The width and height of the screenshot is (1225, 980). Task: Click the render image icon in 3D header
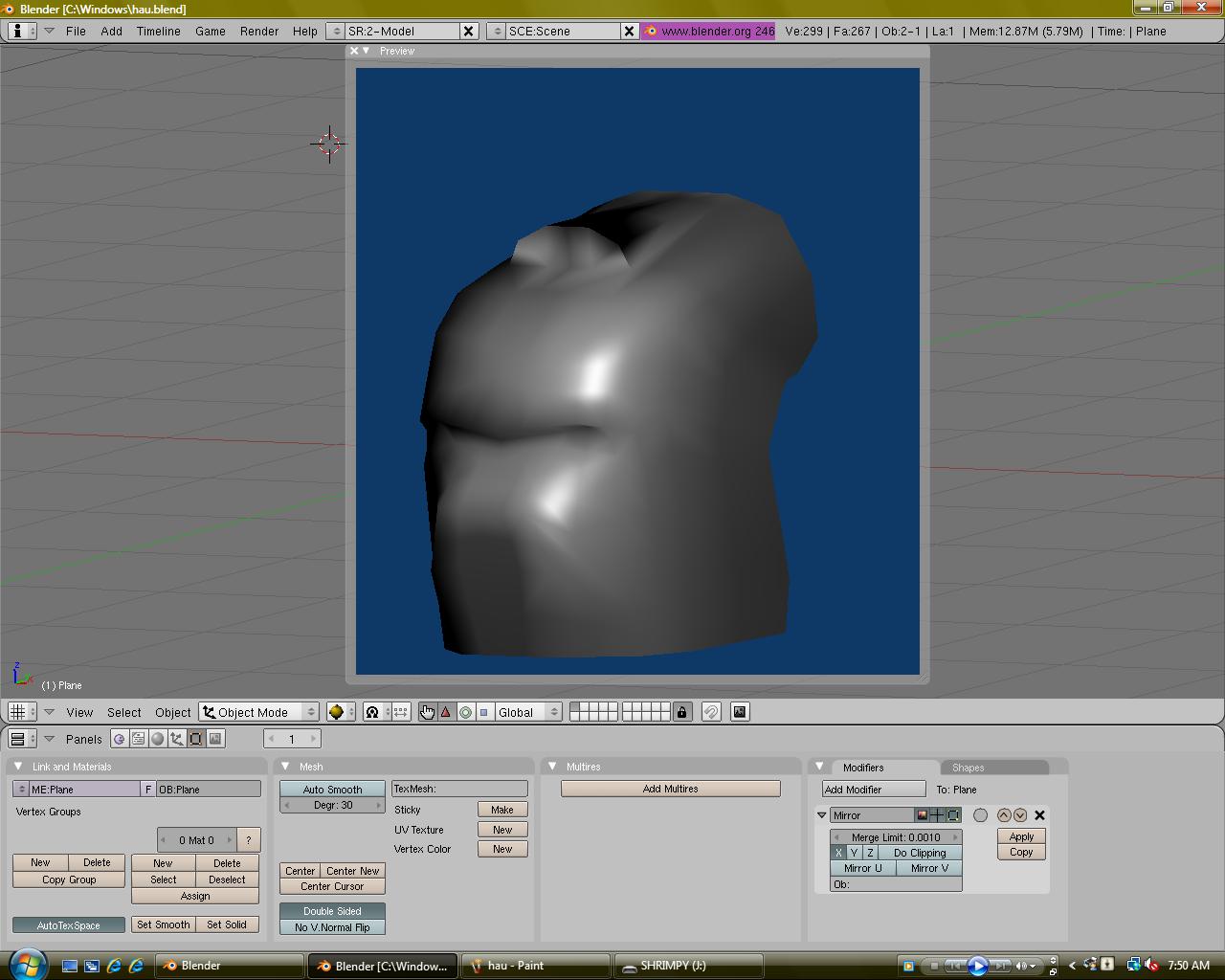tap(740, 712)
